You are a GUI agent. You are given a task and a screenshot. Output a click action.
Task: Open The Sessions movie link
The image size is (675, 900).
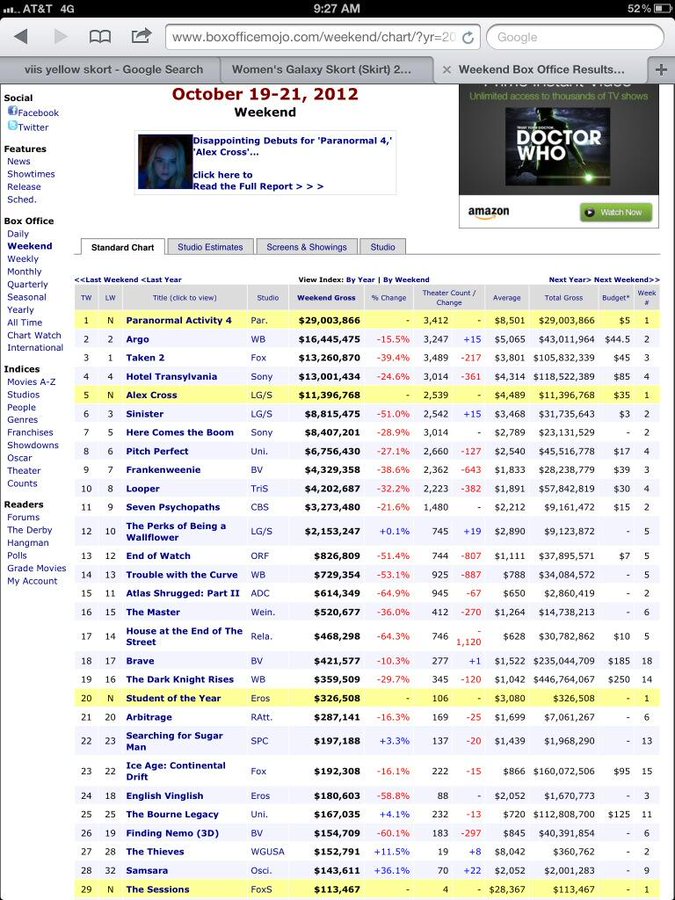157,889
